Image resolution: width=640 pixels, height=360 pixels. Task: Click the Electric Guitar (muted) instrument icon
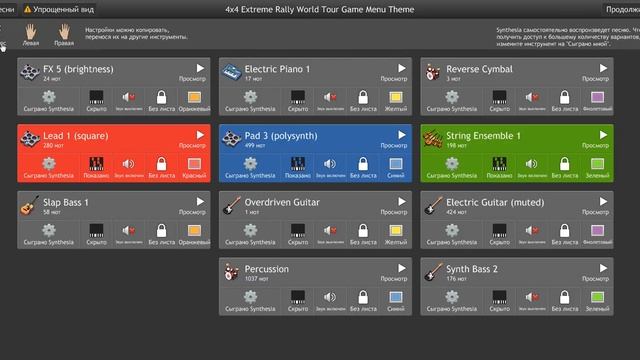tap(433, 205)
